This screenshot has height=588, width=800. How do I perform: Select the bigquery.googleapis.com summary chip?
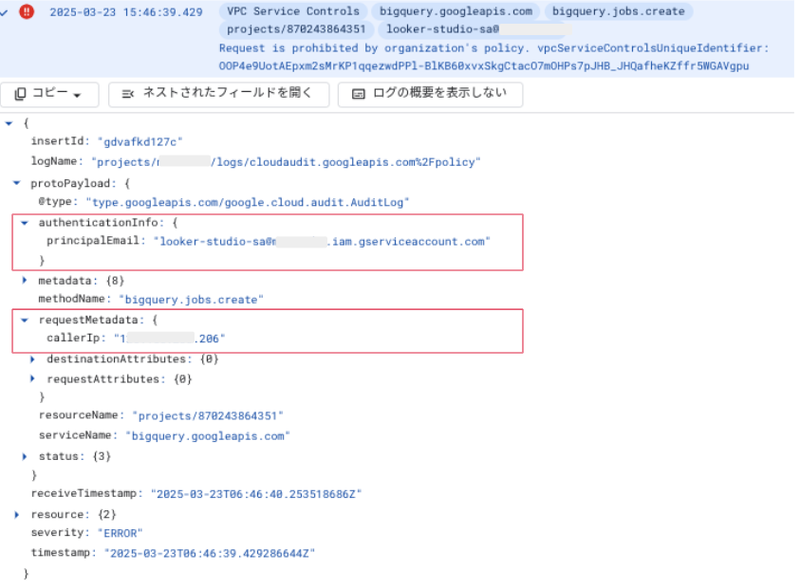[x=456, y=11]
